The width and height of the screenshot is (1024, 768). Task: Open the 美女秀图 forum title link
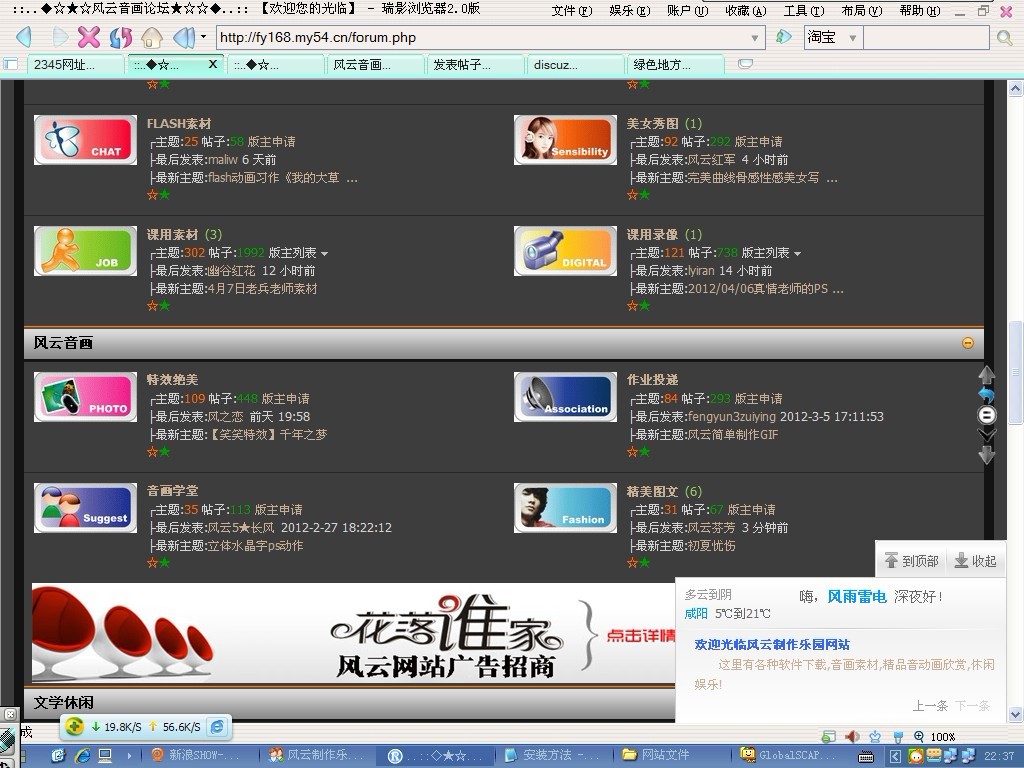click(652, 123)
